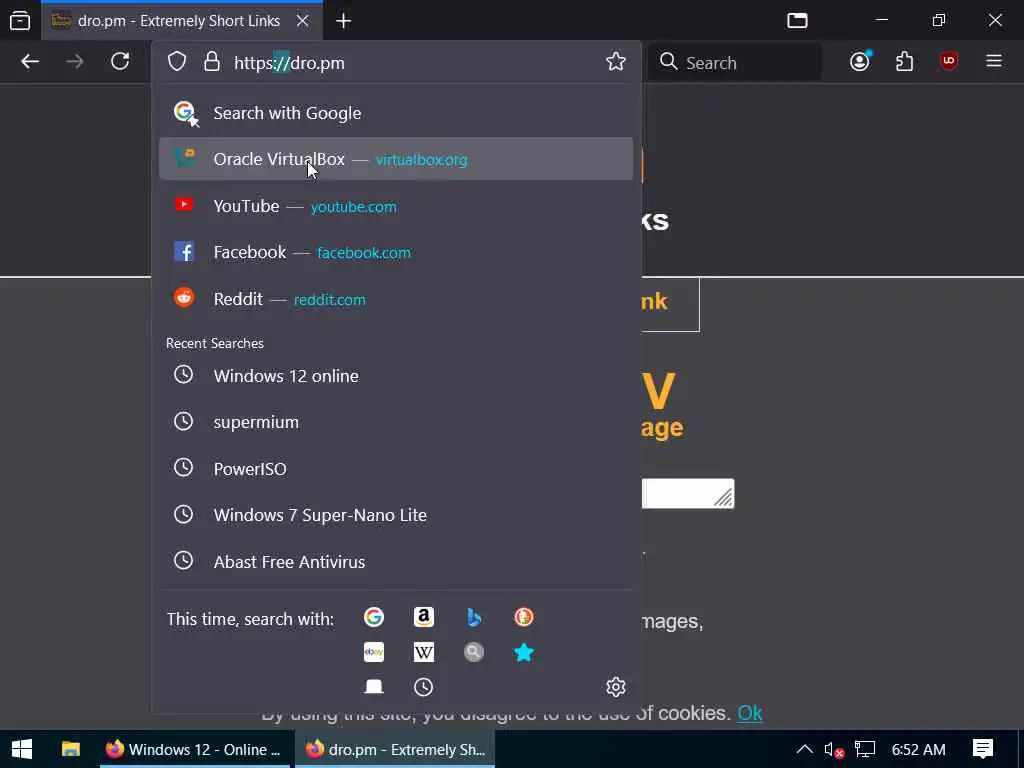Open site security info via the padlock icon

pos(212,62)
